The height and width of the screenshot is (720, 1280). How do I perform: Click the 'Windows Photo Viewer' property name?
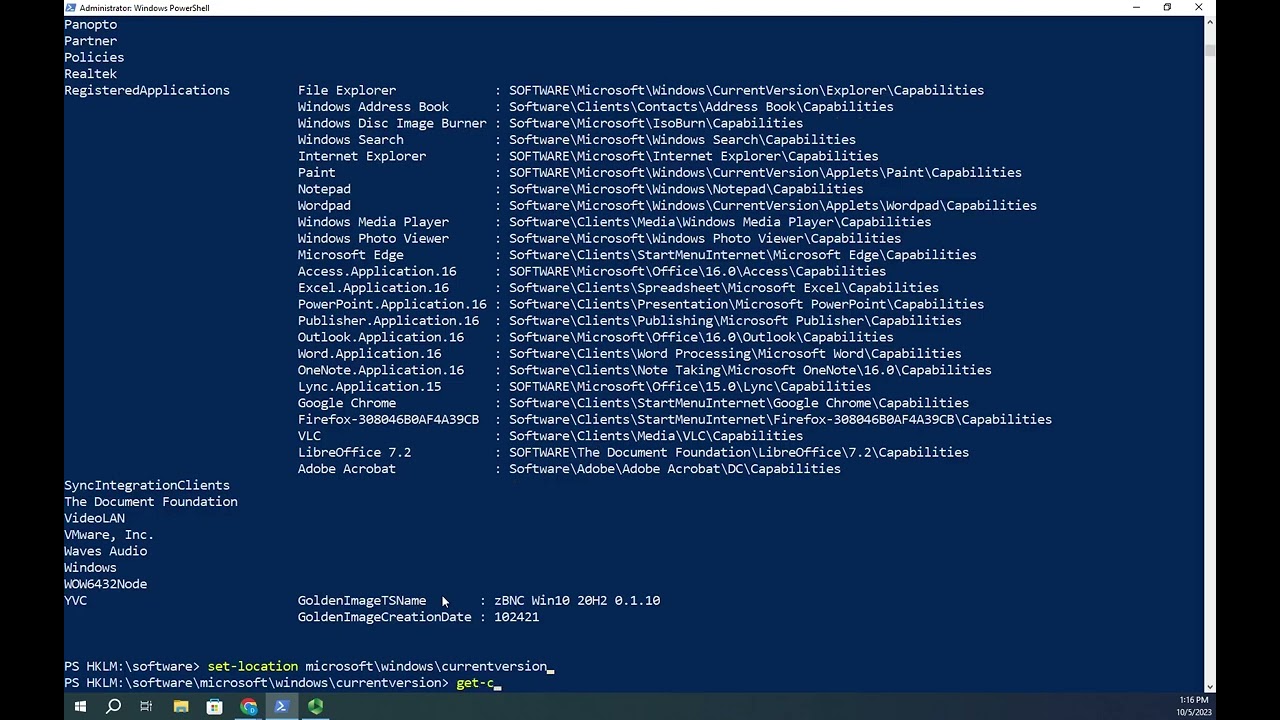coord(373,238)
